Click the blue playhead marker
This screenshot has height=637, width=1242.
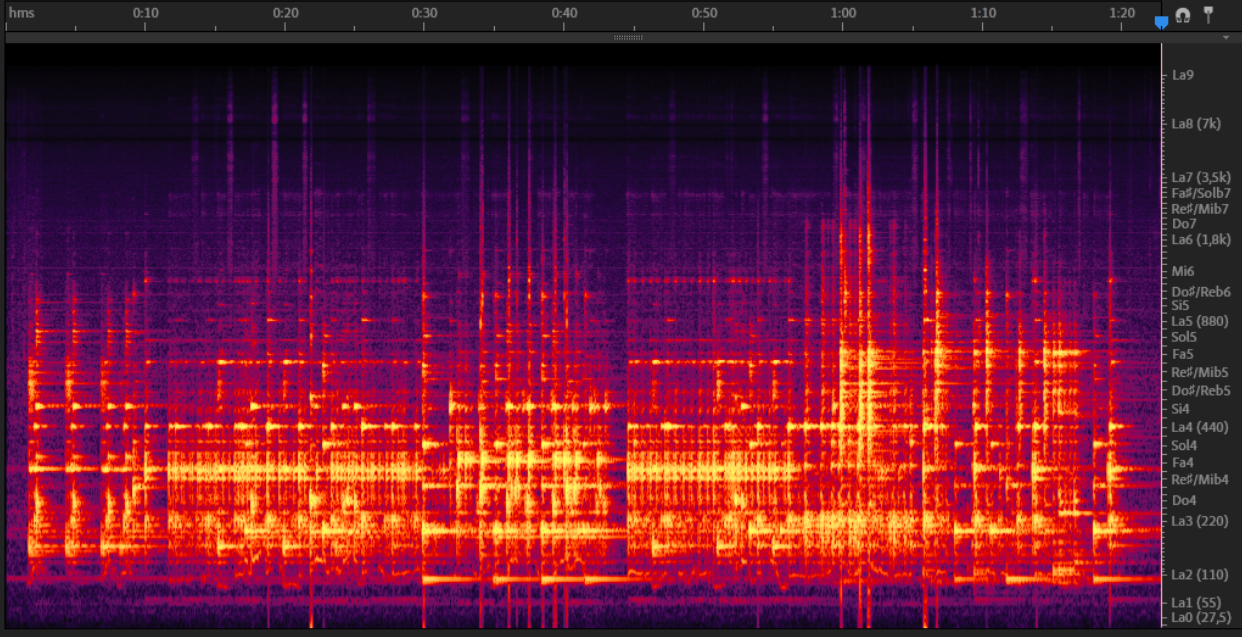1161,22
